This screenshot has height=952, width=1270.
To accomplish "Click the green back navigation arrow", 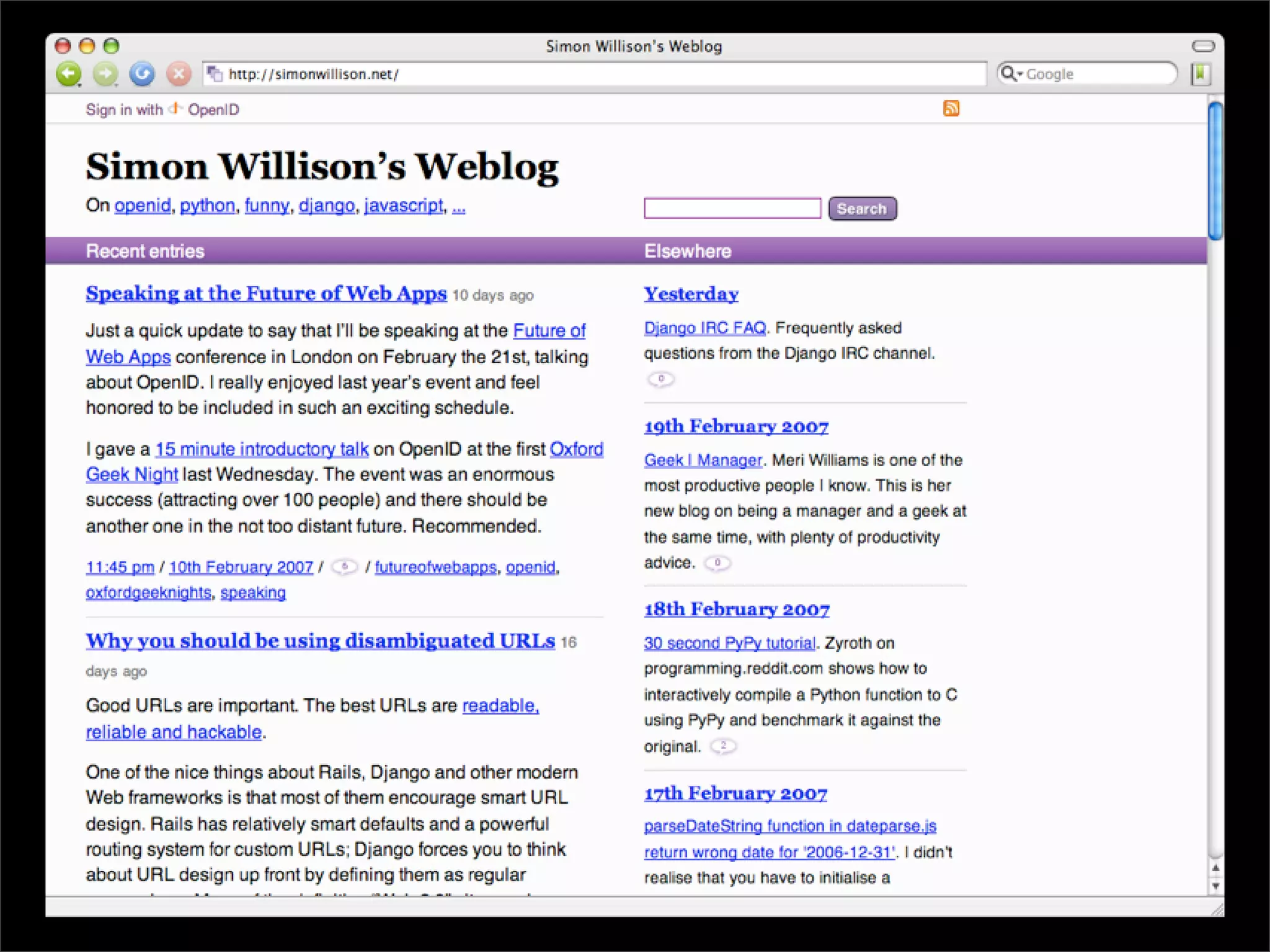I will pos(68,74).
